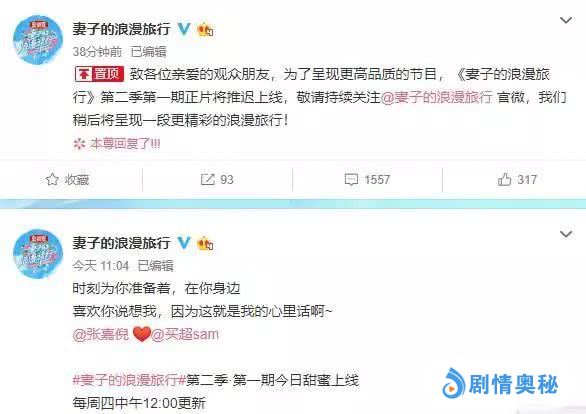Open the 妻子的浪漫旅行 username on first post
The width and height of the screenshot is (586, 414).
pyautogui.click(x=121, y=29)
